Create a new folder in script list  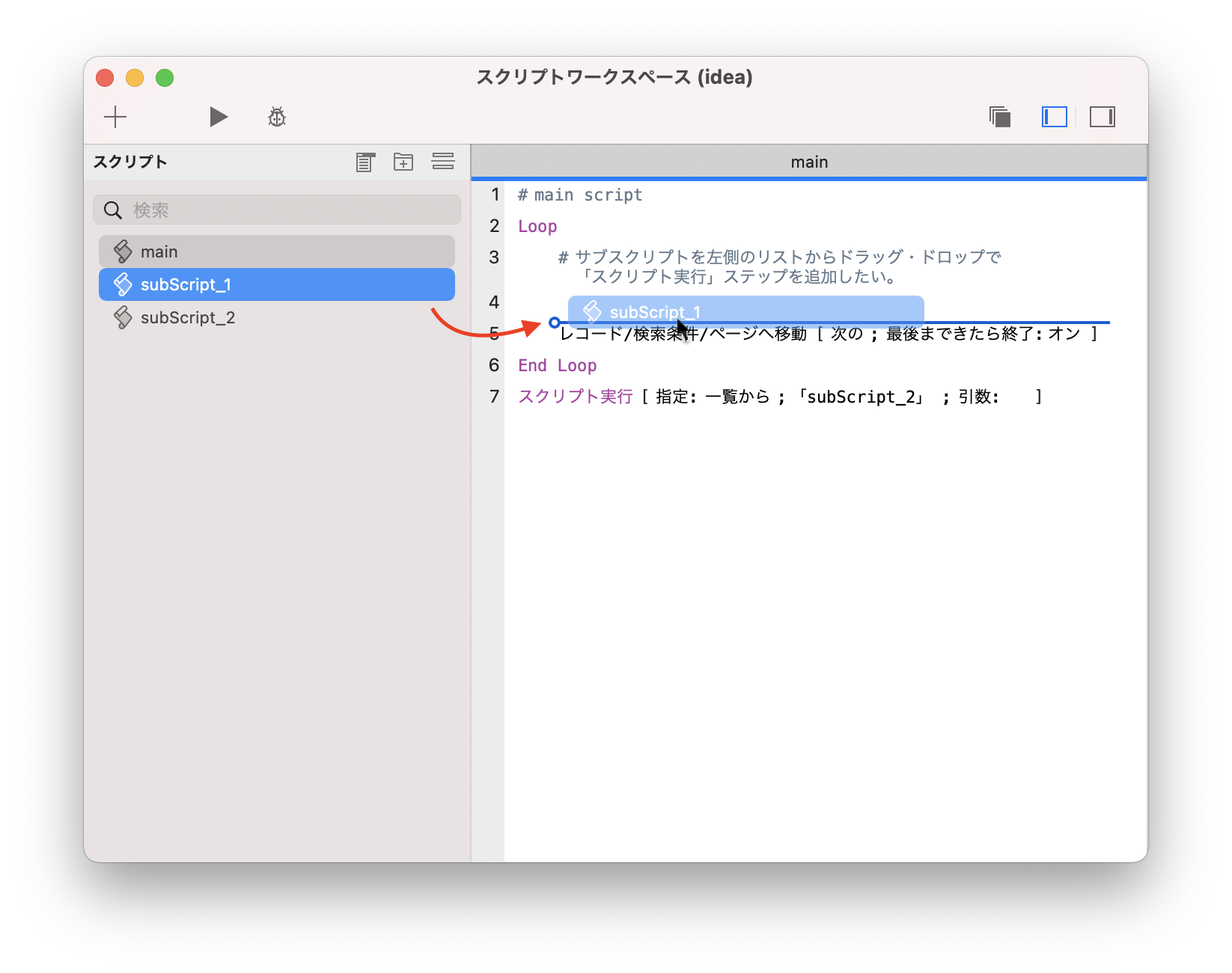coord(403,162)
